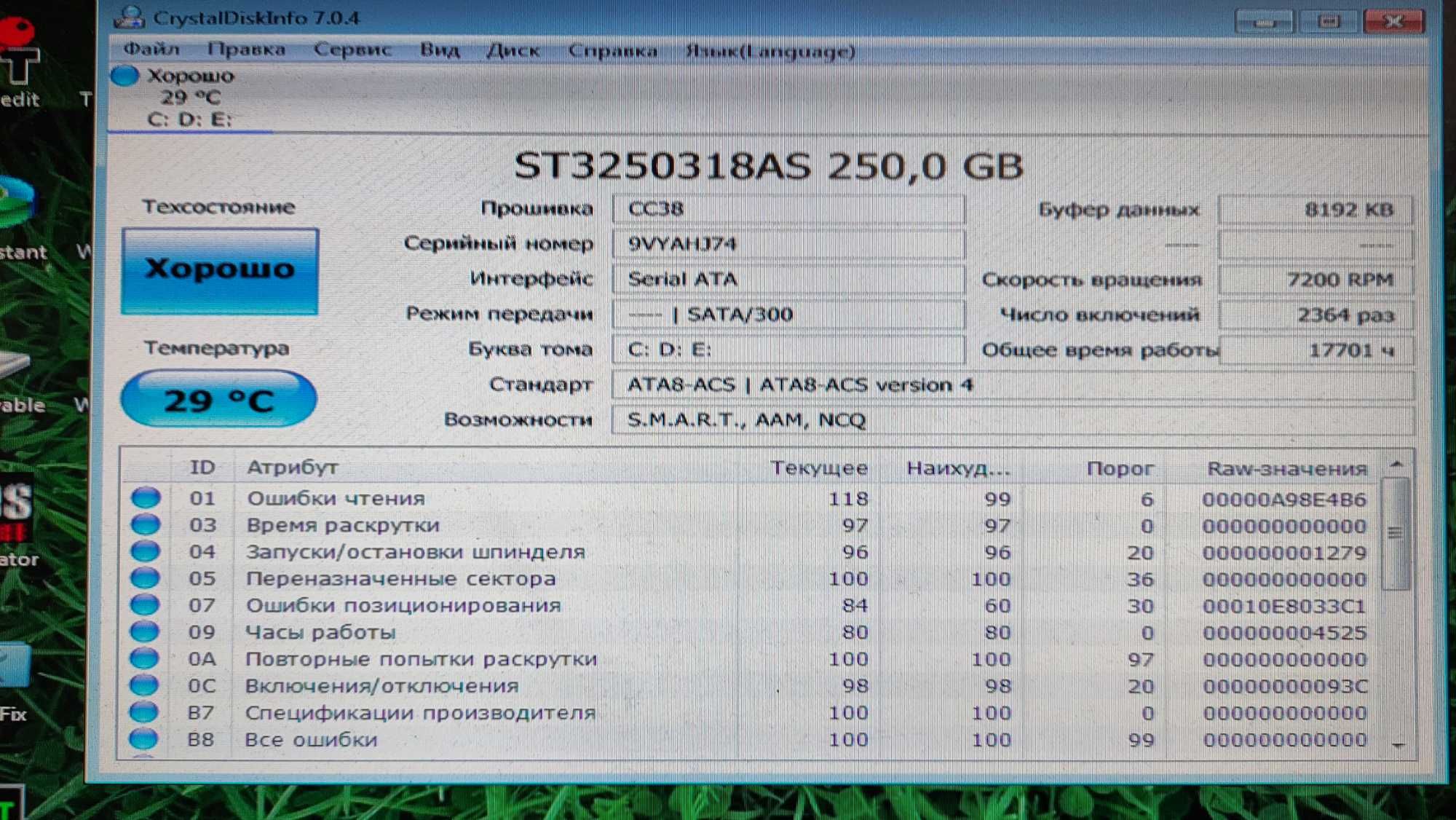1456x820 pixels.
Task: Click the Буфер данных value 8192 KB
Action: tap(1316, 210)
